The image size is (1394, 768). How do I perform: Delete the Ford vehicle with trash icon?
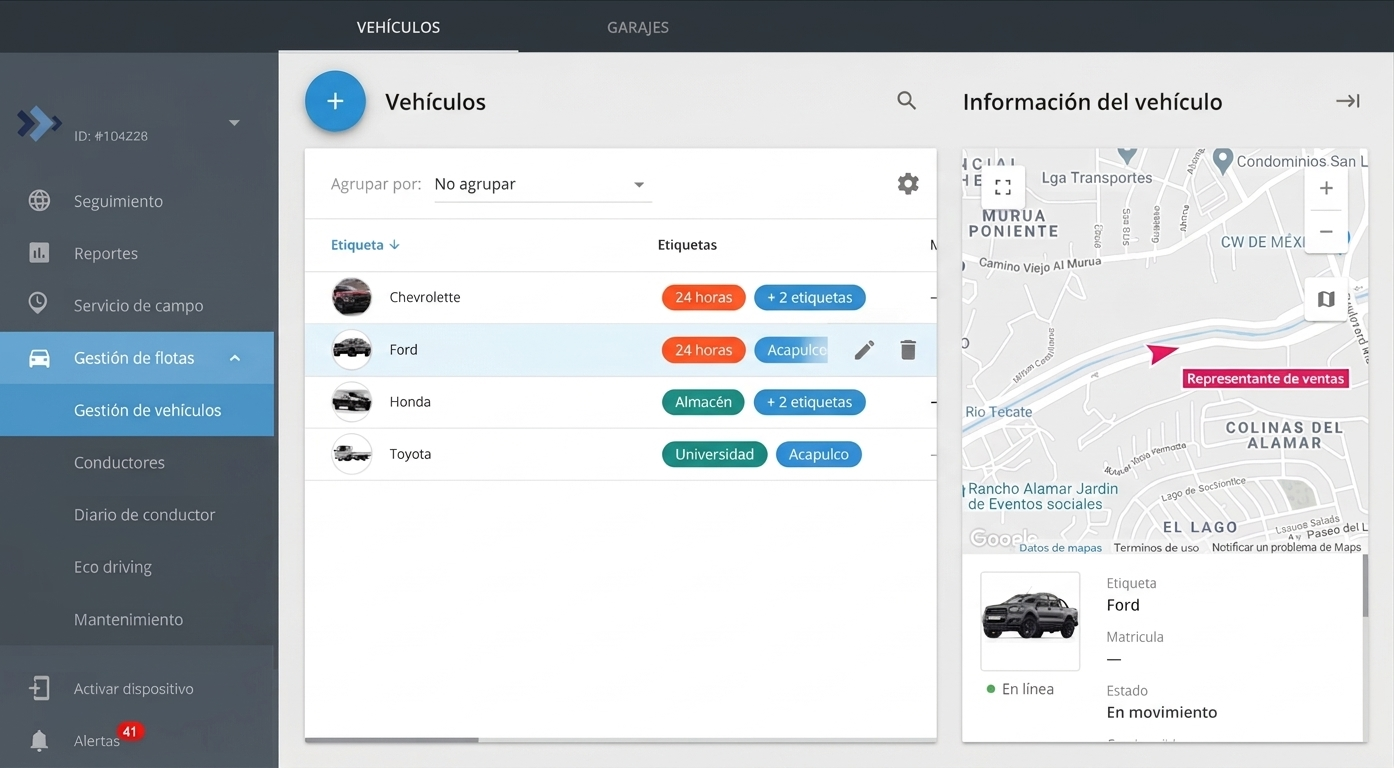(x=908, y=350)
